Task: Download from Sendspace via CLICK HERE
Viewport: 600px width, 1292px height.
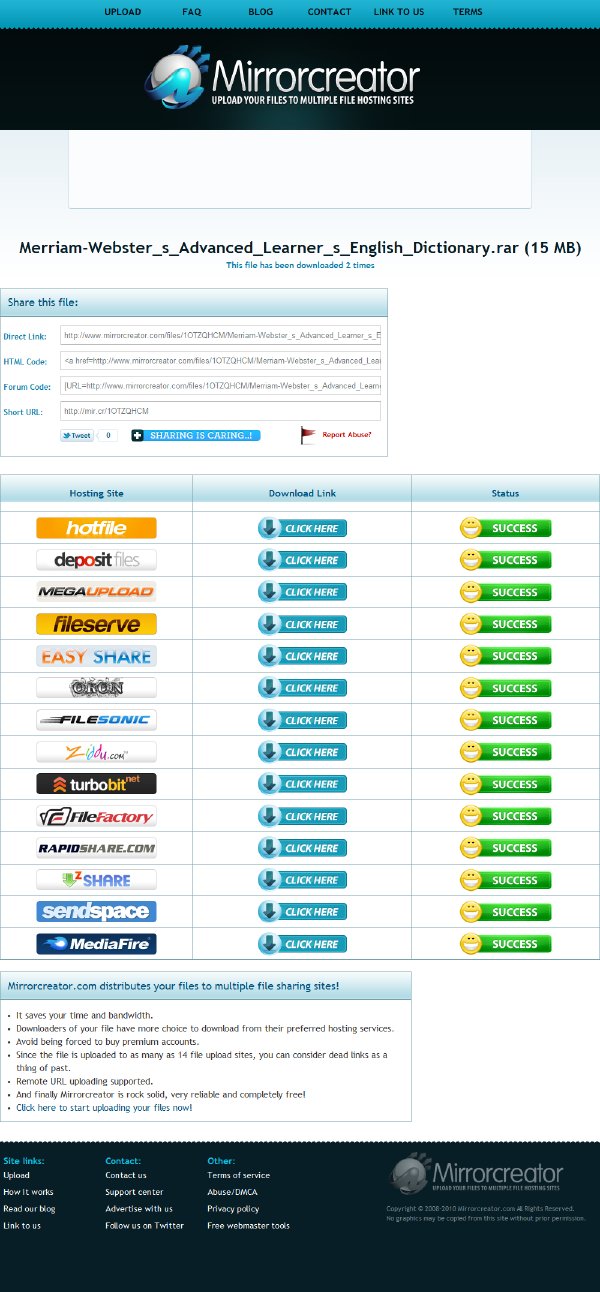Action: tap(302, 912)
